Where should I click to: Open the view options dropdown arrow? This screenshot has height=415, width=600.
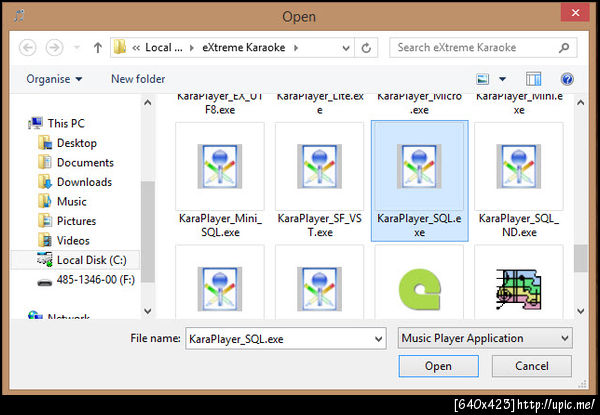(502, 79)
